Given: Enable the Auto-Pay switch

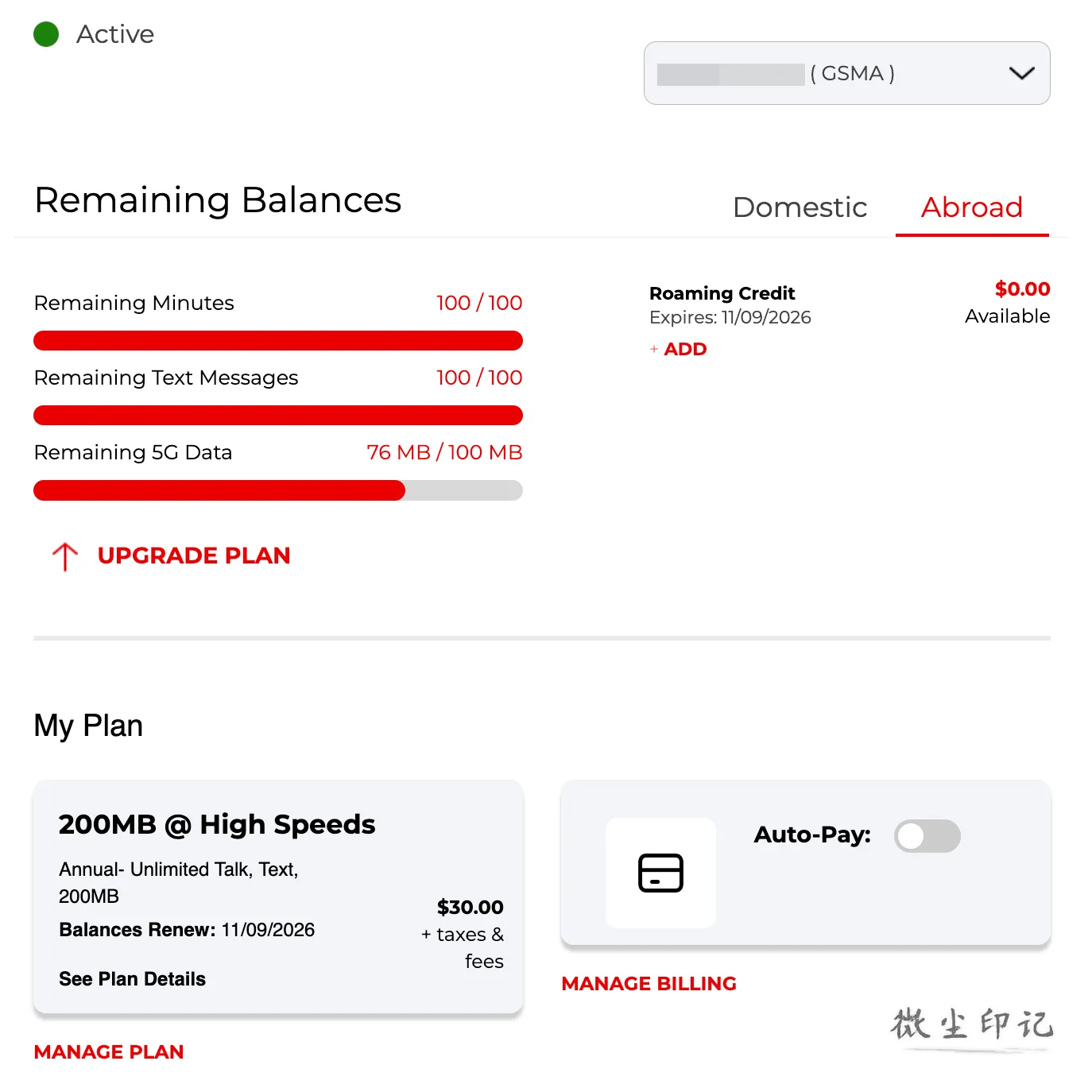Looking at the screenshot, I should point(927,836).
